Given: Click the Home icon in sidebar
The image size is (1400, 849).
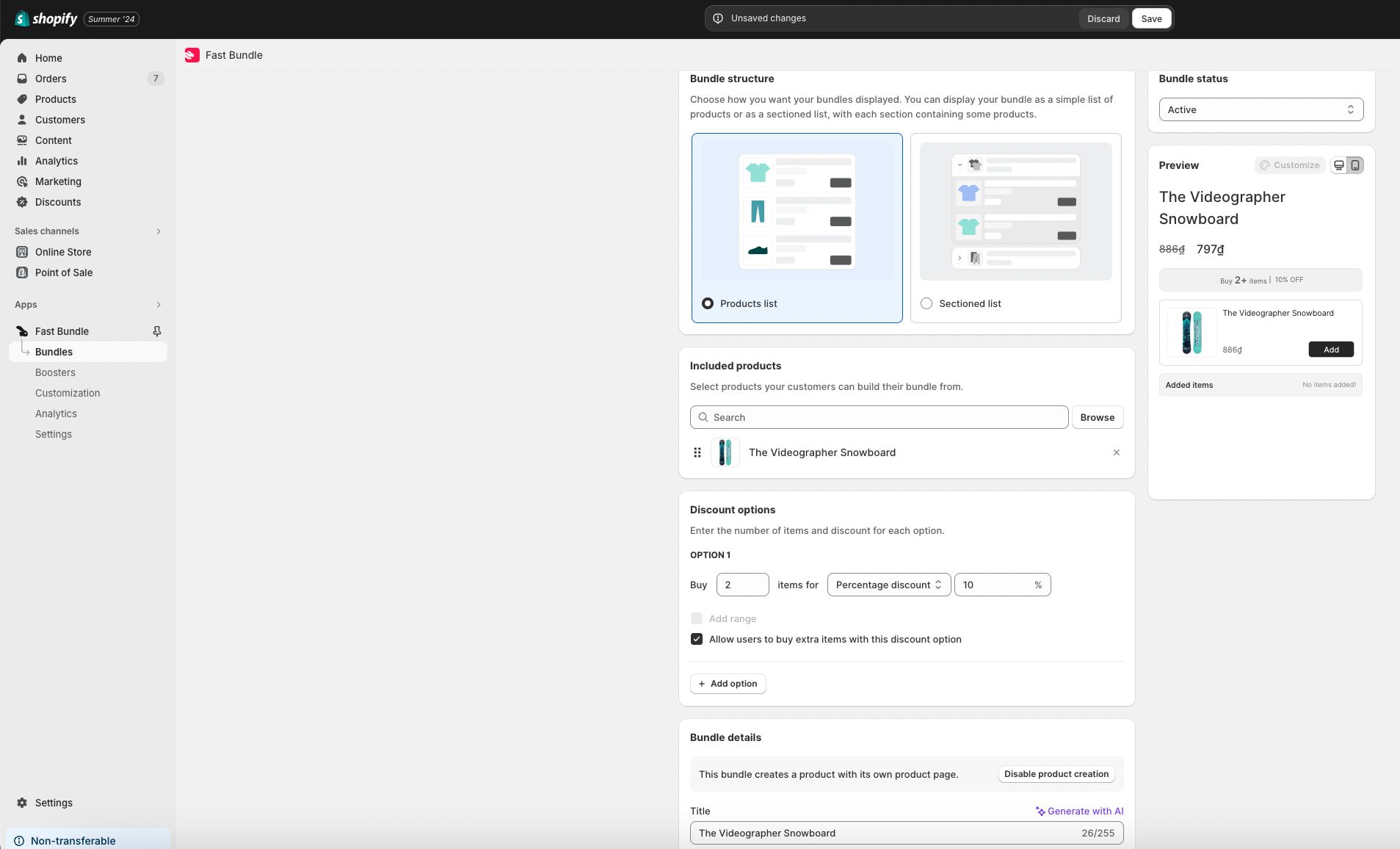Looking at the screenshot, I should [22, 58].
